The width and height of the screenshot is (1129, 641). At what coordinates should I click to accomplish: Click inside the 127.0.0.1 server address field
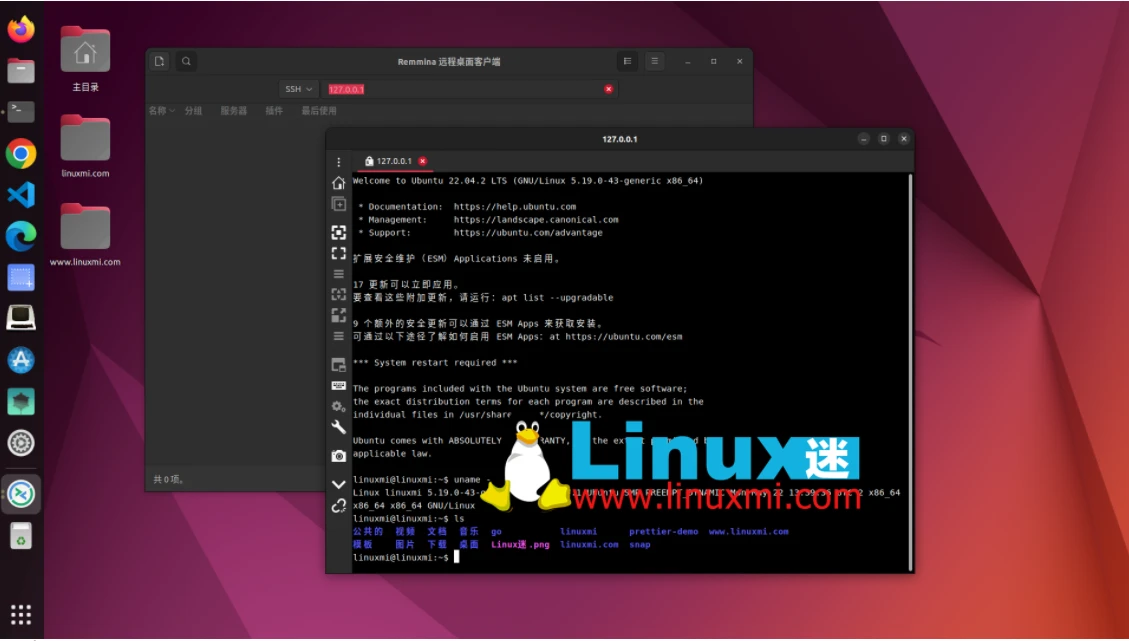click(x=450, y=89)
